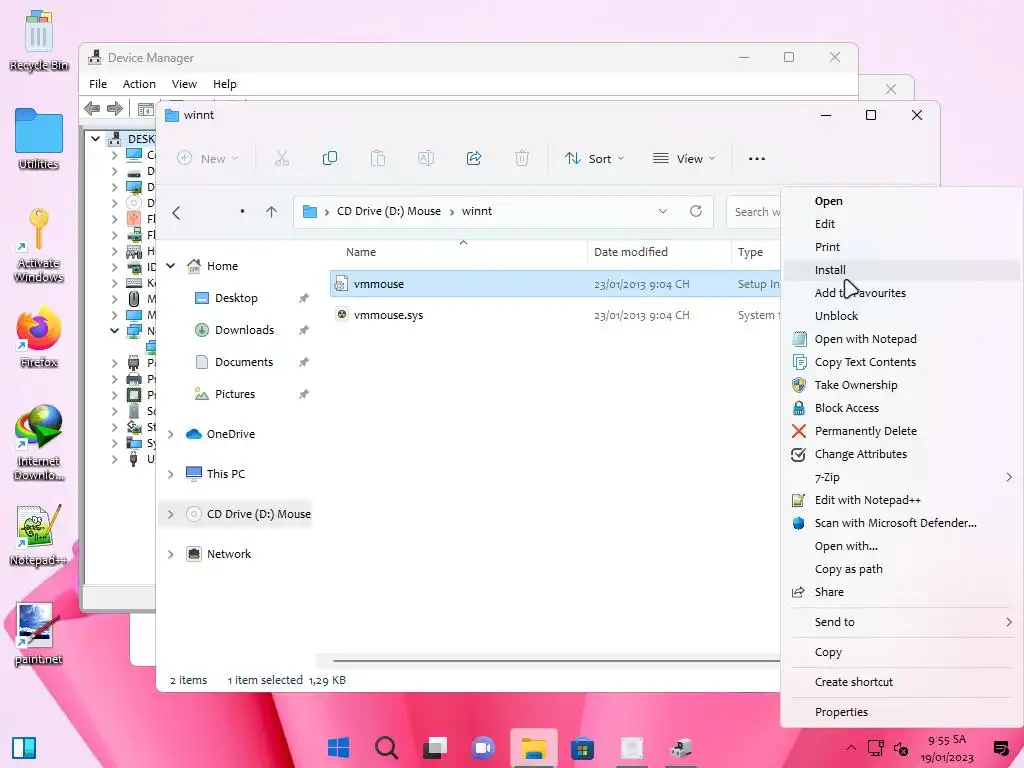Click the Delete trash icon in Explorer toolbar
1024x768 pixels.
(522, 159)
